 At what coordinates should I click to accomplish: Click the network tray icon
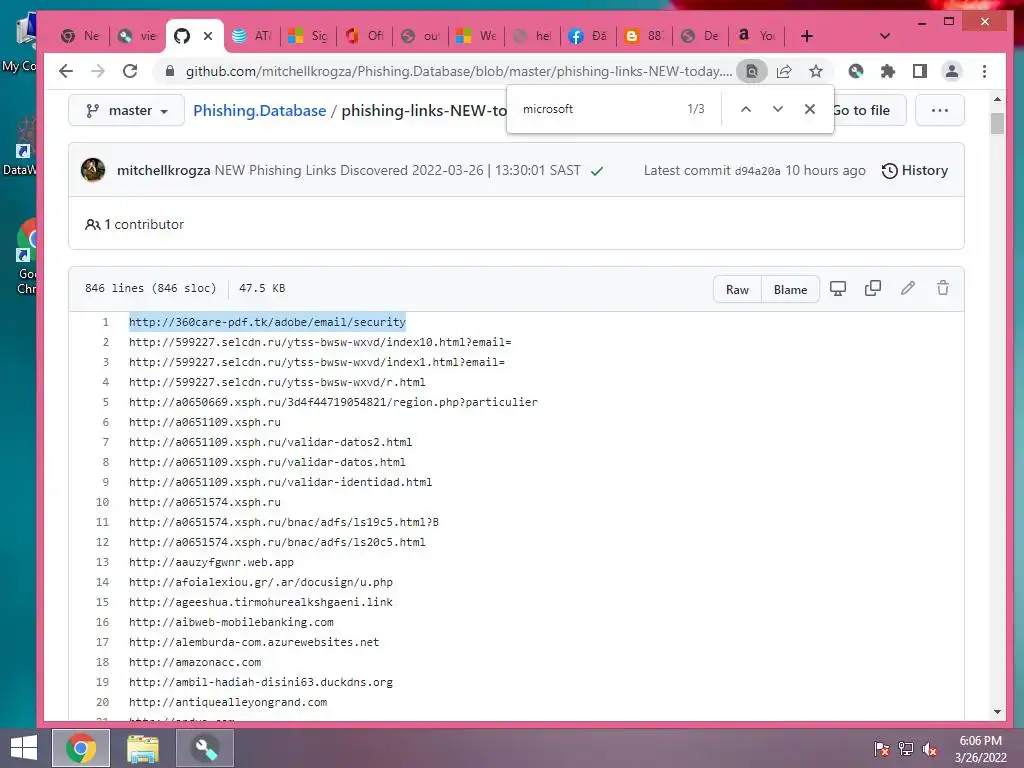pyautogui.click(x=906, y=748)
